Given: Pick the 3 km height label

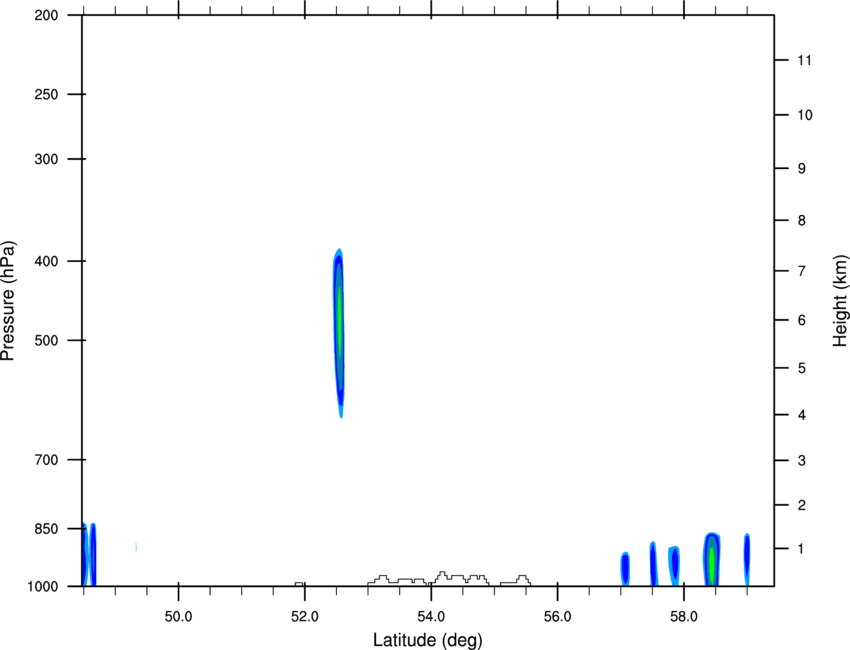Looking at the screenshot, I should 802,461.
